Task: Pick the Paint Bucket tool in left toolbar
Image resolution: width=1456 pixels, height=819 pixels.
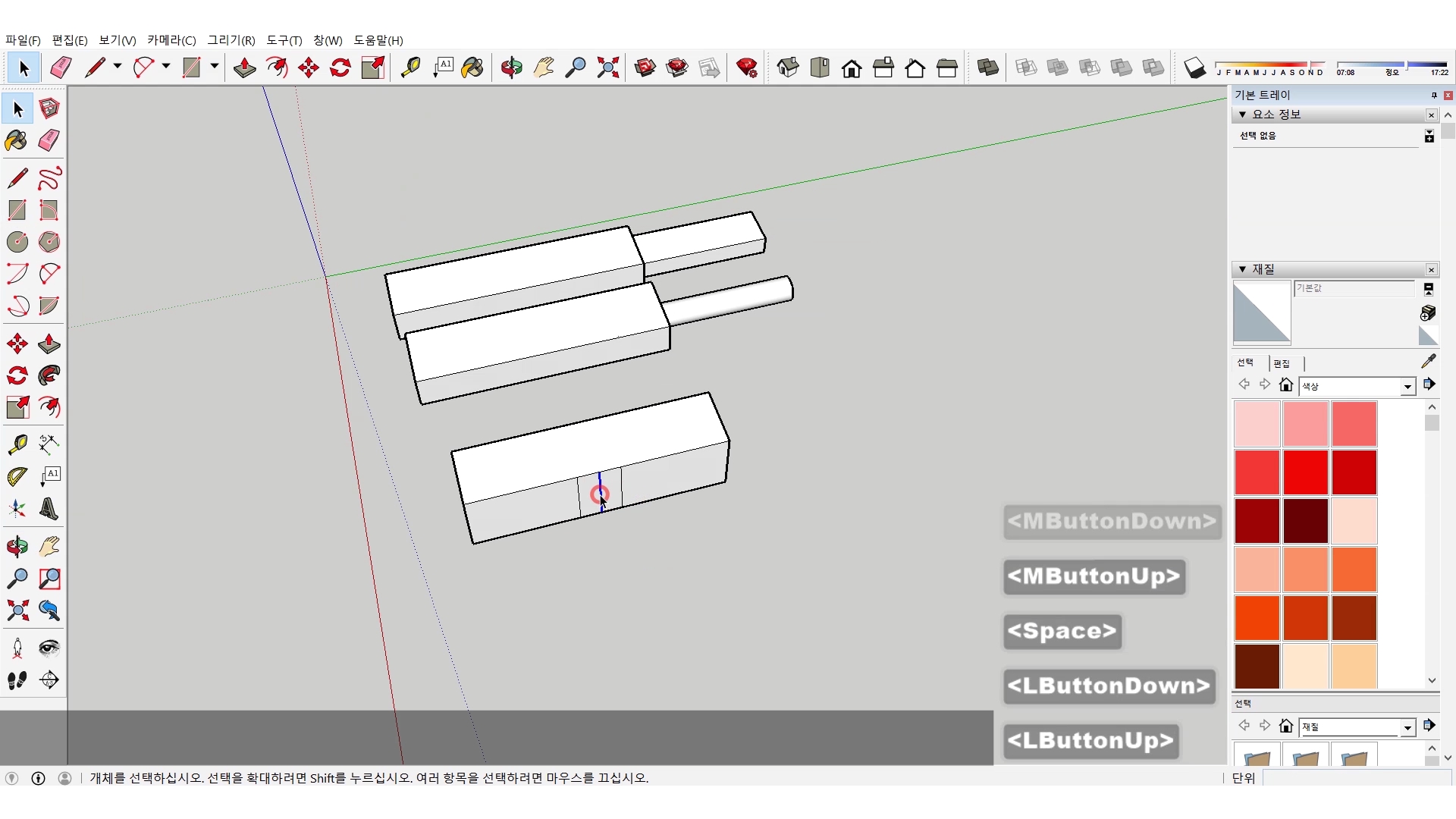Action: pyautogui.click(x=16, y=140)
